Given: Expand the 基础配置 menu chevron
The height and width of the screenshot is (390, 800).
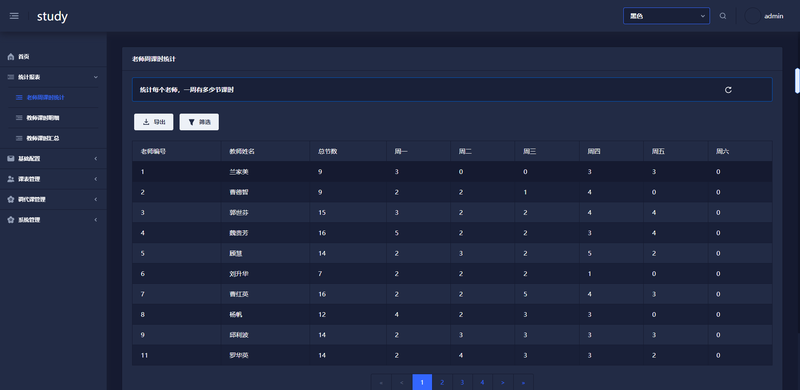Looking at the screenshot, I should (95, 159).
